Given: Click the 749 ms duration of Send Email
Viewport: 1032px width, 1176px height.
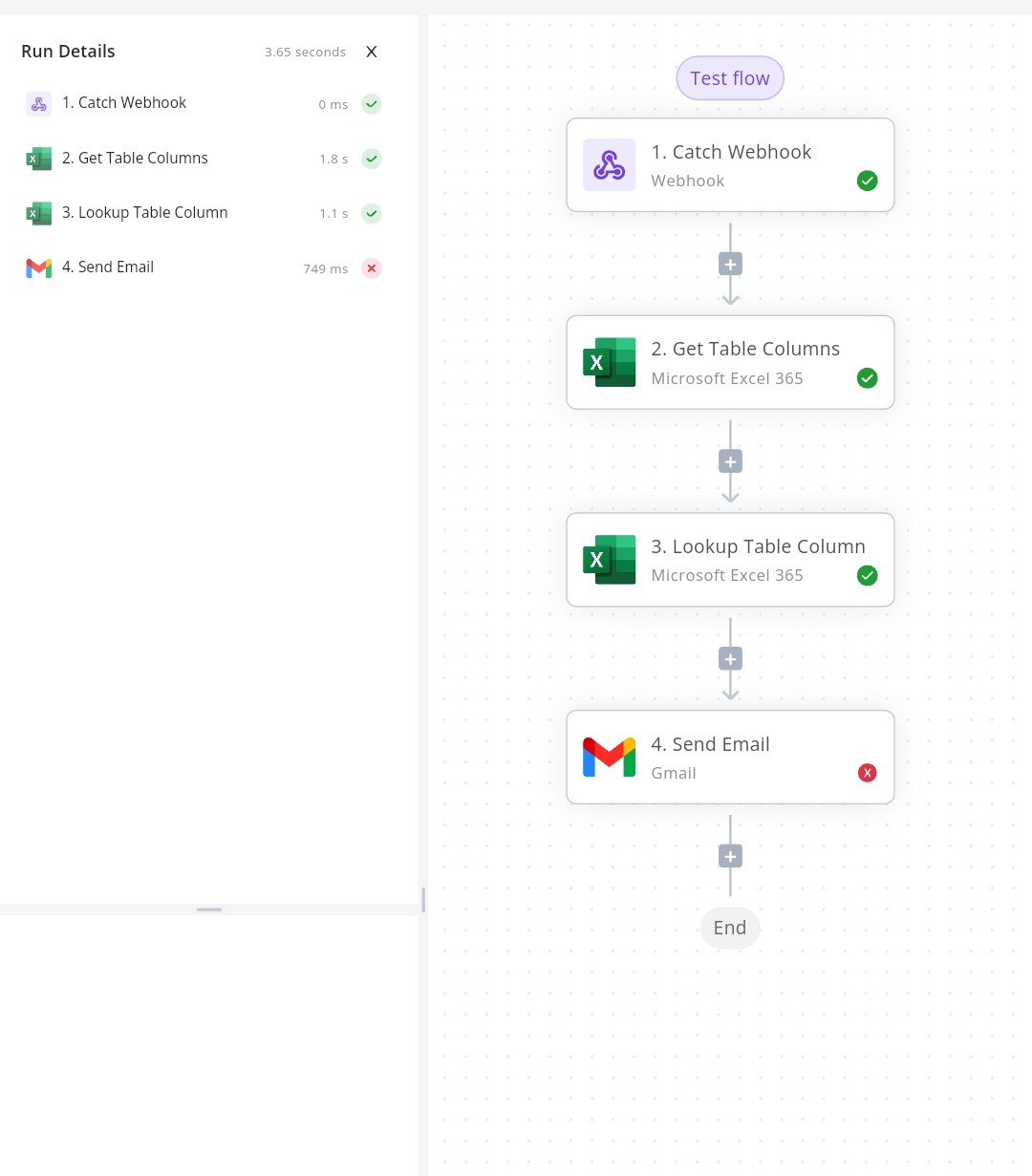Looking at the screenshot, I should [x=326, y=269].
